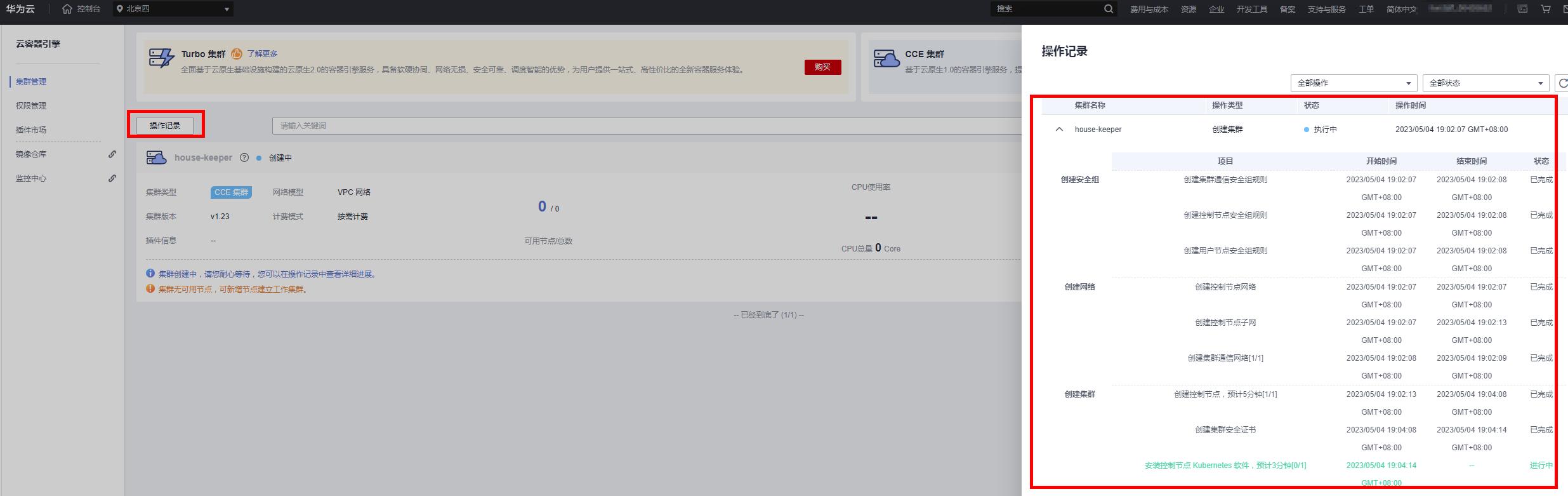Open 权限管理 in the sidebar
Screen dimensions: 1568x496
(31, 106)
